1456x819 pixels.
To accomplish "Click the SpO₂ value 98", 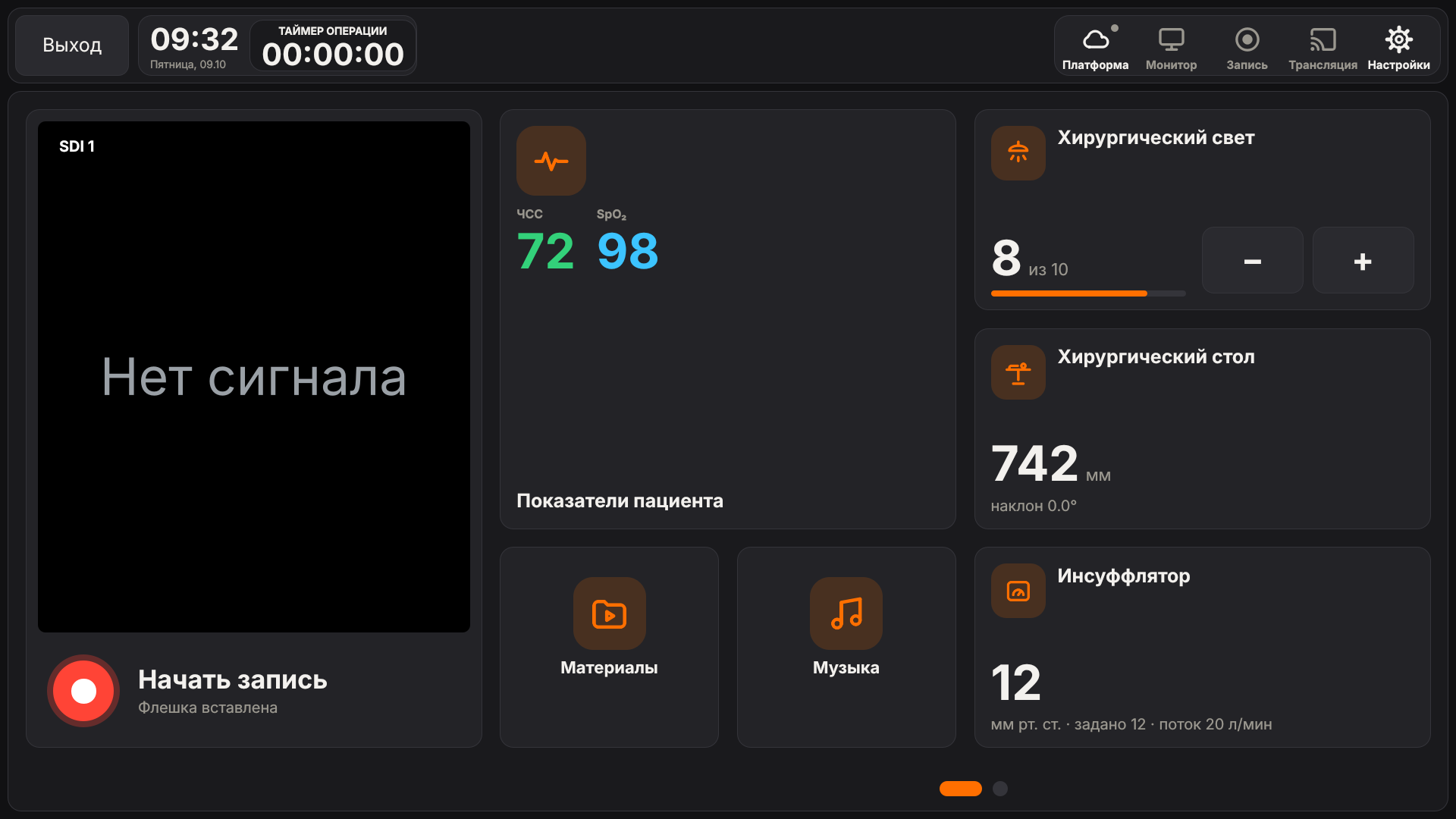I will click(627, 251).
